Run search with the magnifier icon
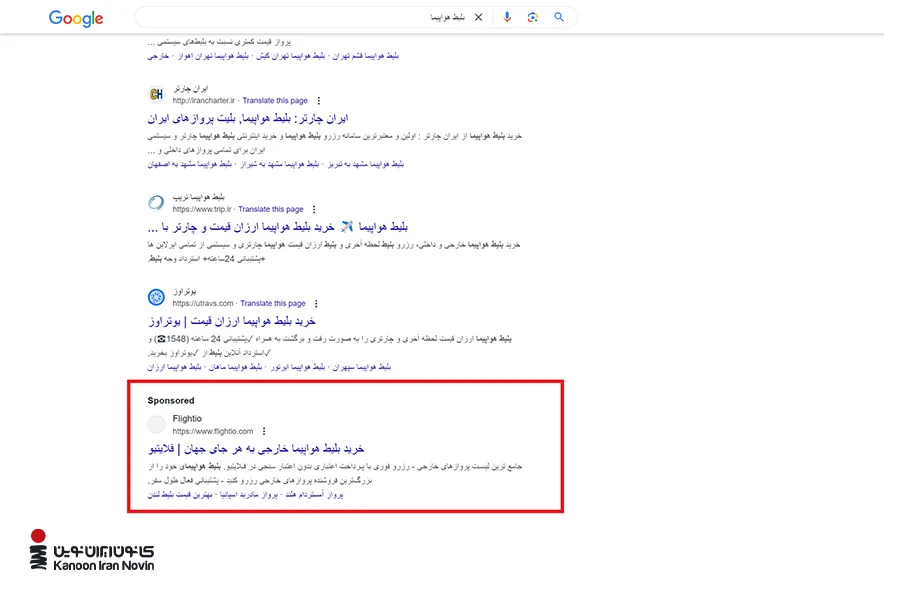The height and width of the screenshot is (600, 900). (x=559, y=17)
